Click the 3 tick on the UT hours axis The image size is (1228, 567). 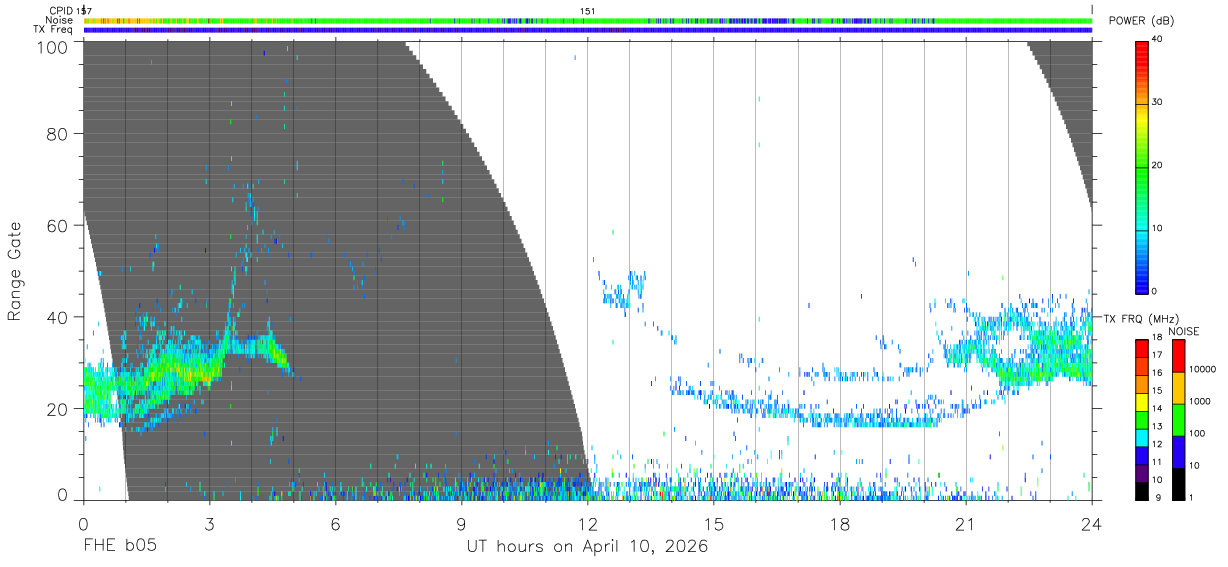tap(209, 524)
